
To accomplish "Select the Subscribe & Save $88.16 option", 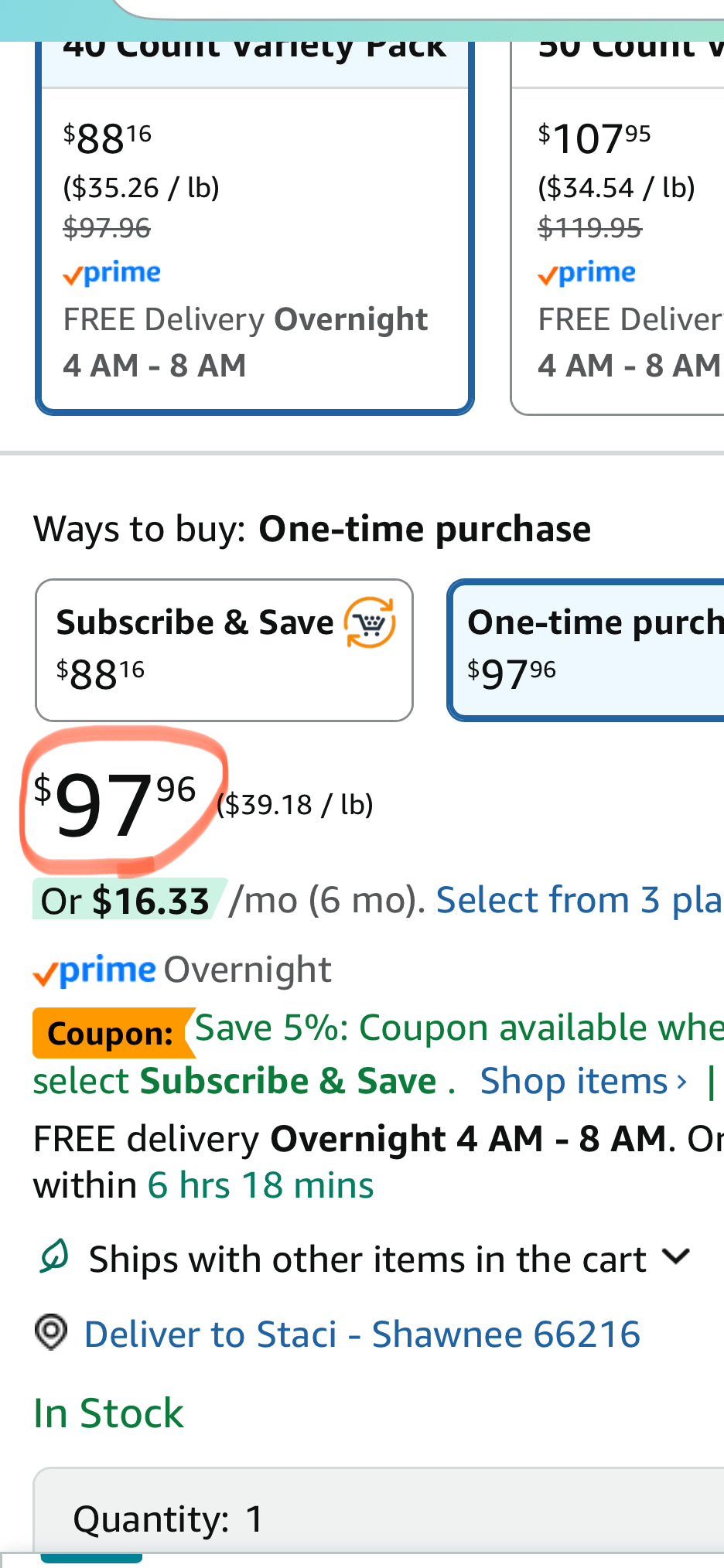I will pos(224,650).
